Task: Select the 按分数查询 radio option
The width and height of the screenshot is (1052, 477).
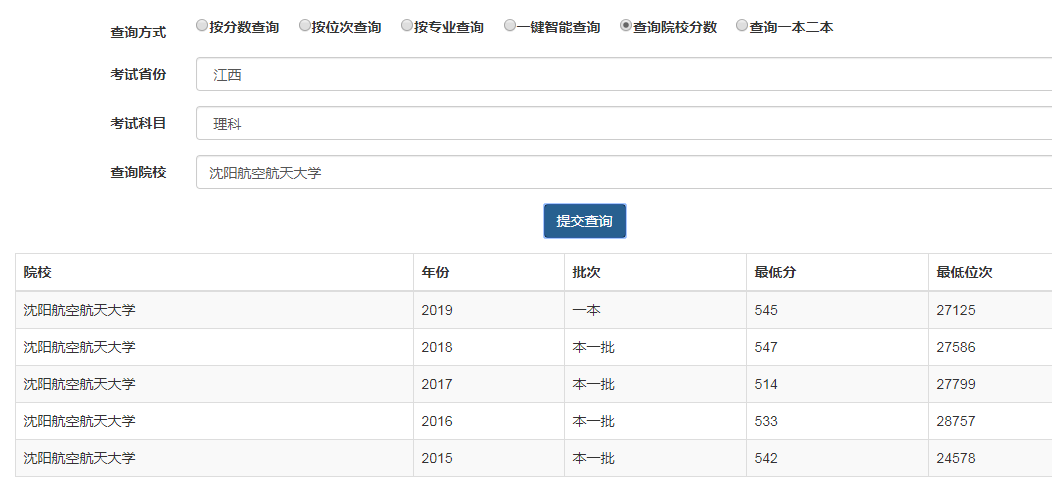Action: [x=201, y=26]
